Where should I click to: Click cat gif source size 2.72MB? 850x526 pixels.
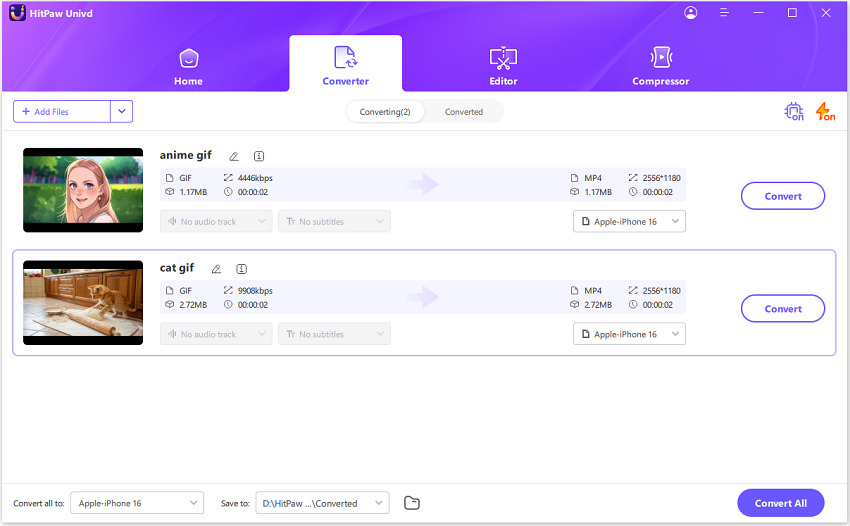194,305
